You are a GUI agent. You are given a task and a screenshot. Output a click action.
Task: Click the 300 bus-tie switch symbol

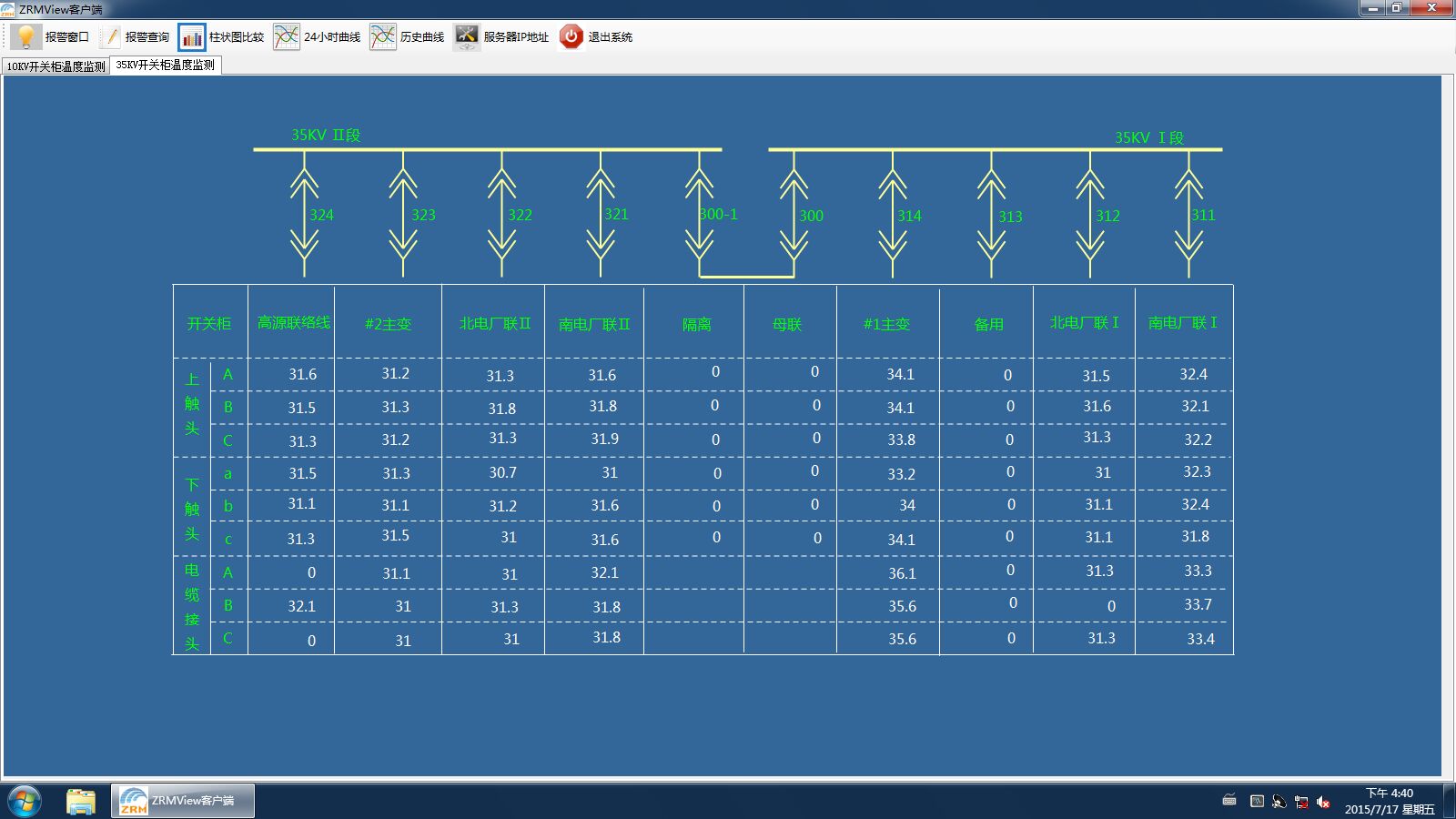[794, 216]
